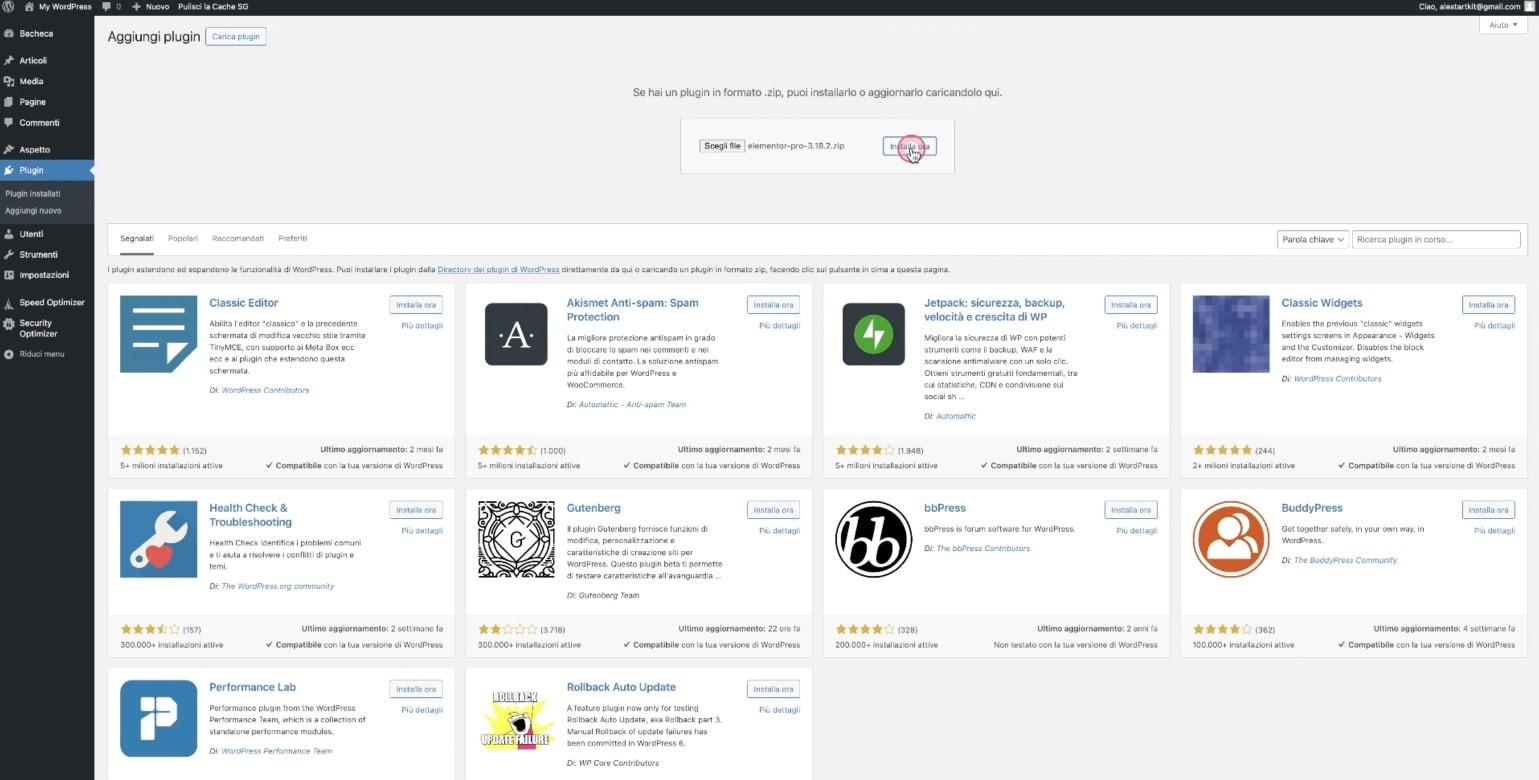
Task: Select the bbPress plugin logo
Action: (873, 538)
